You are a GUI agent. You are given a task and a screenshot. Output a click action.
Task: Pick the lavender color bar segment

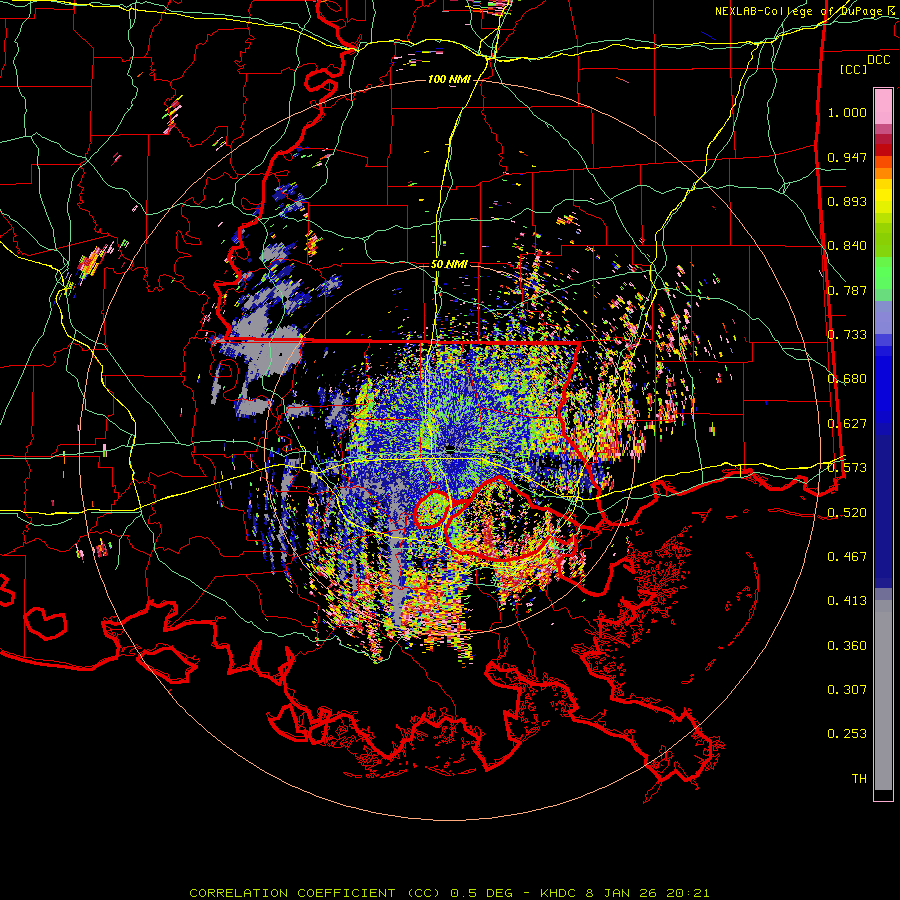pyautogui.click(x=883, y=317)
